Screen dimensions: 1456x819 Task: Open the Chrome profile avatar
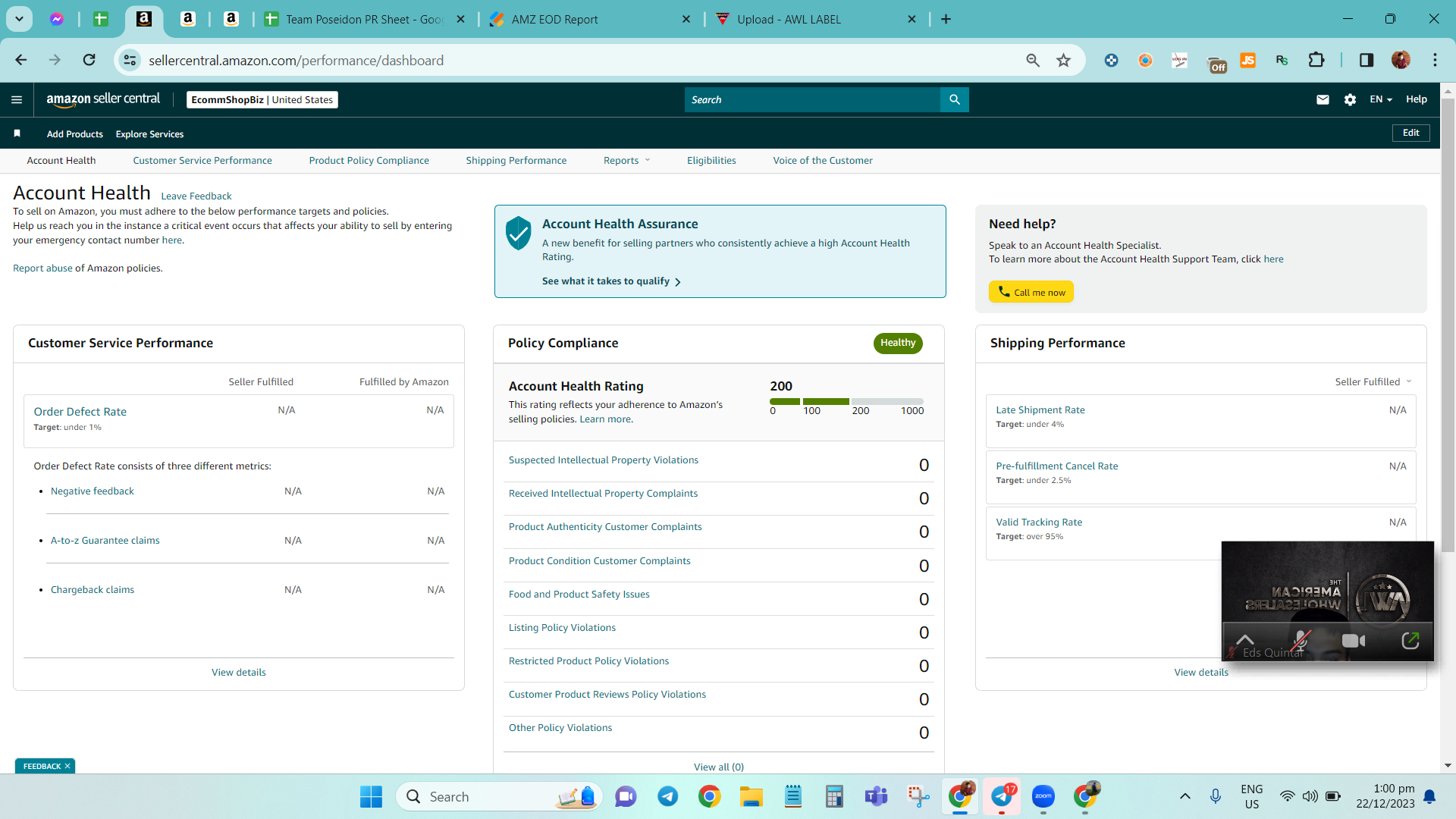(x=1401, y=60)
